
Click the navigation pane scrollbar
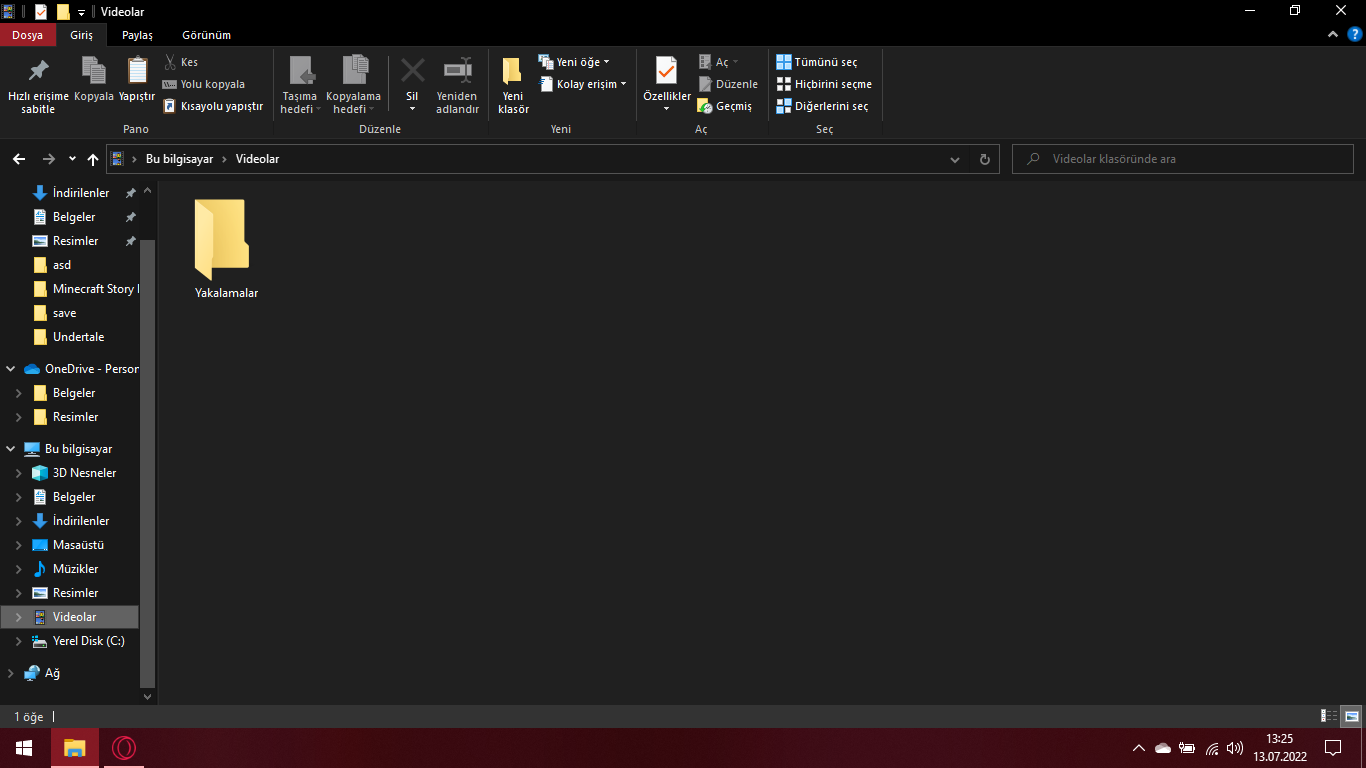point(148,462)
